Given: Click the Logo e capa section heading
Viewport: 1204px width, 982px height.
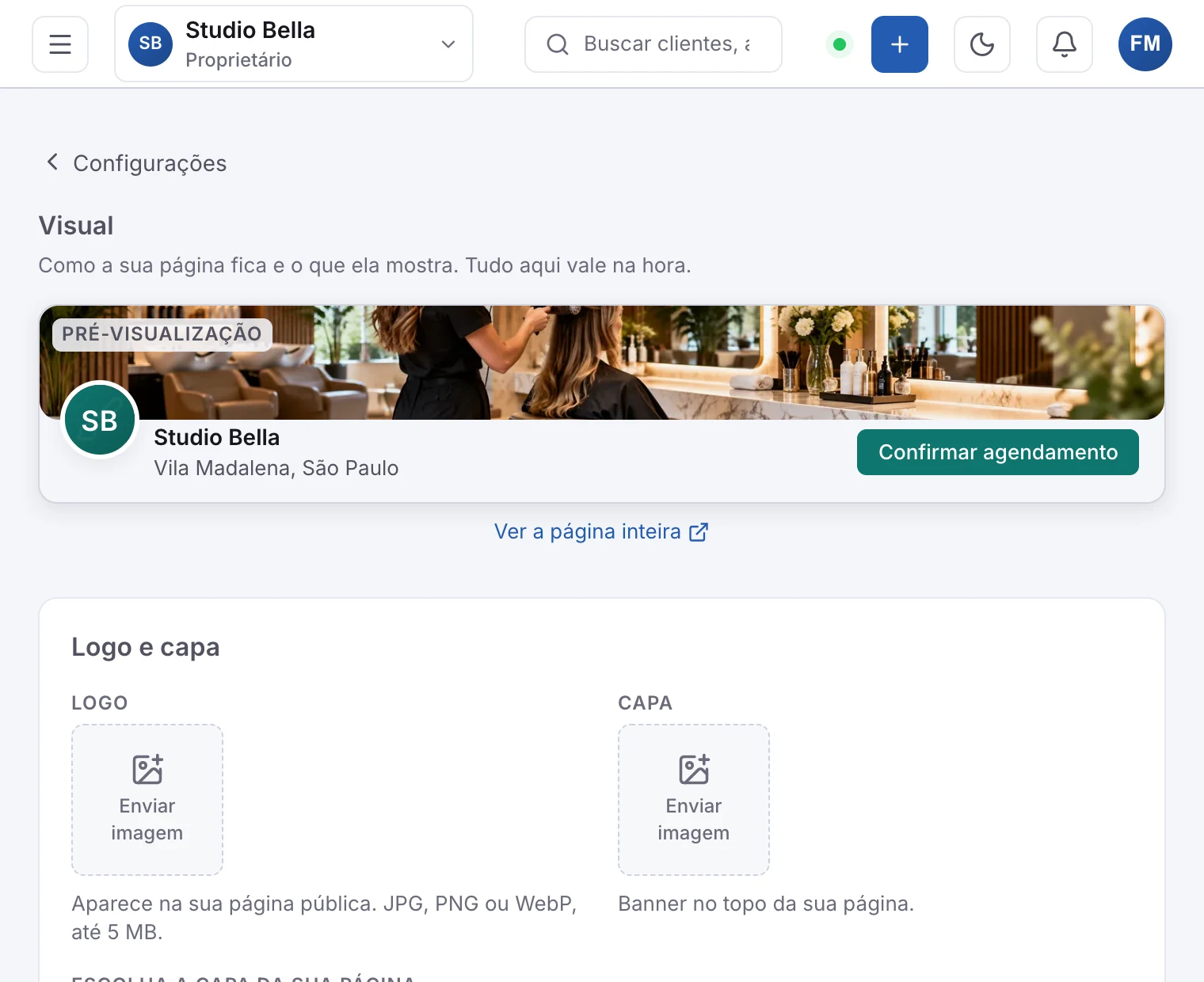Looking at the screenshot, I should click(x=146, y=647).
